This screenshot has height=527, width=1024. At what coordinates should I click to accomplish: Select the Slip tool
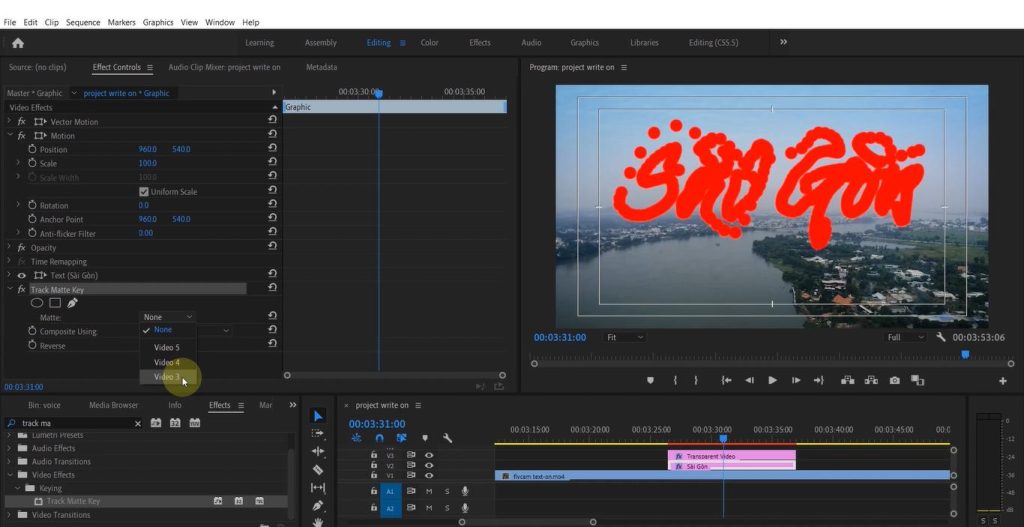point(318,487)
